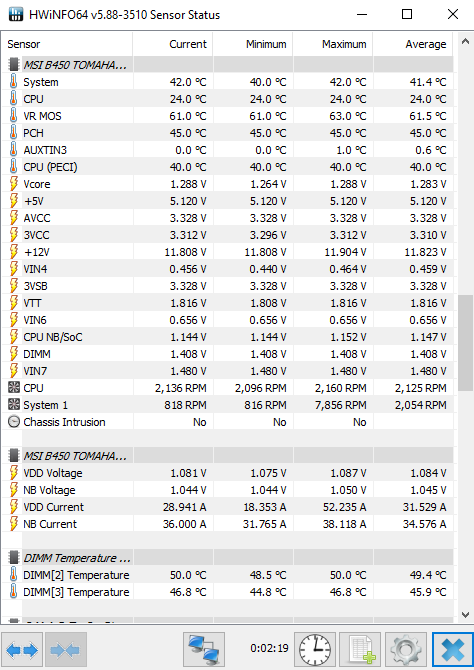Select the 3VCC sensor row

pyautogui.click(x=227, y=235)
